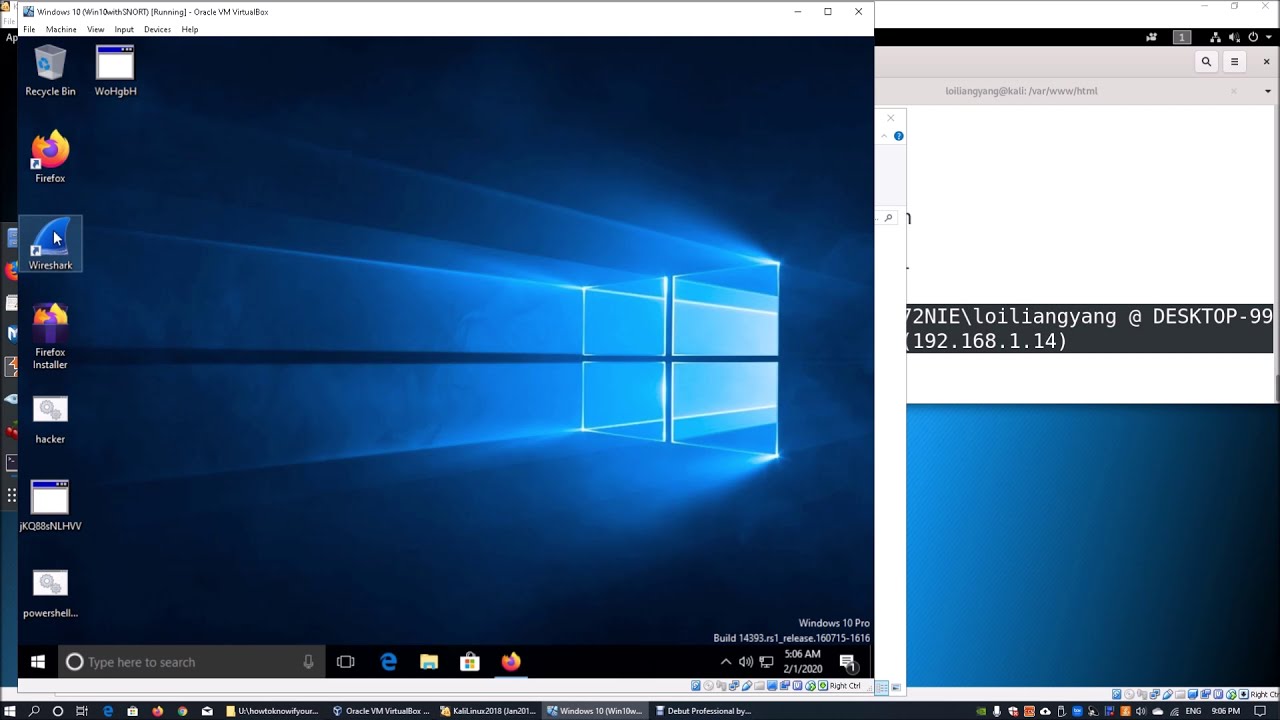This screenshot has height=720, width=1280.
Task: Switch to Windows 10 VM taskbar item
Action: 595,711
